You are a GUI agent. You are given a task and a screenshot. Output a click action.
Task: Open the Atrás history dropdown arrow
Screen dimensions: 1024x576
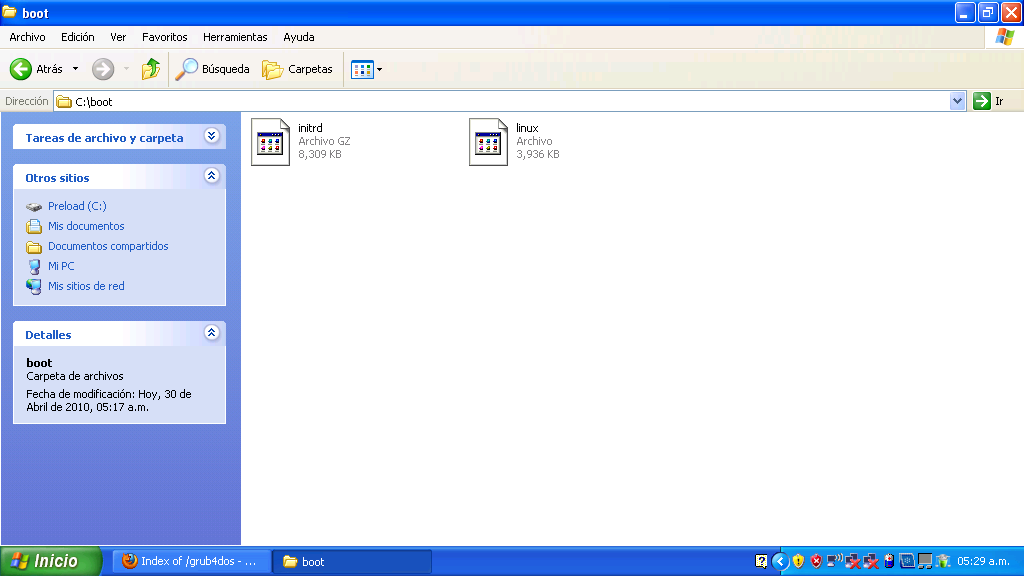coord(76,69)
